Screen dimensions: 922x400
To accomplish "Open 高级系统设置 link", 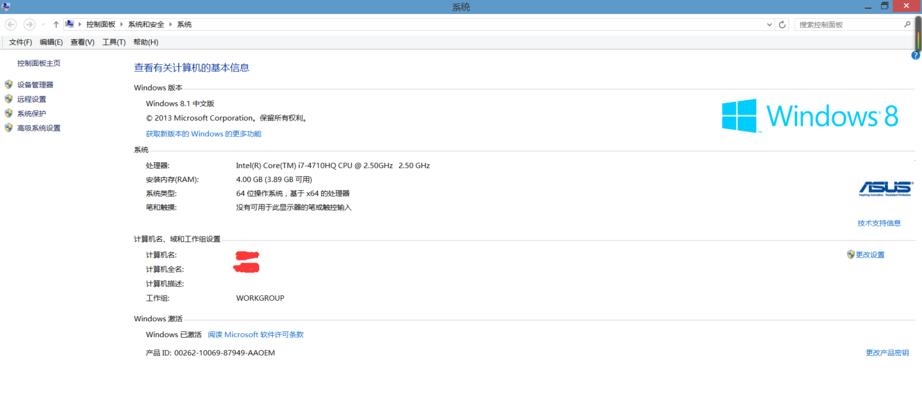I will pyautogui.click(x=39, y=128).
